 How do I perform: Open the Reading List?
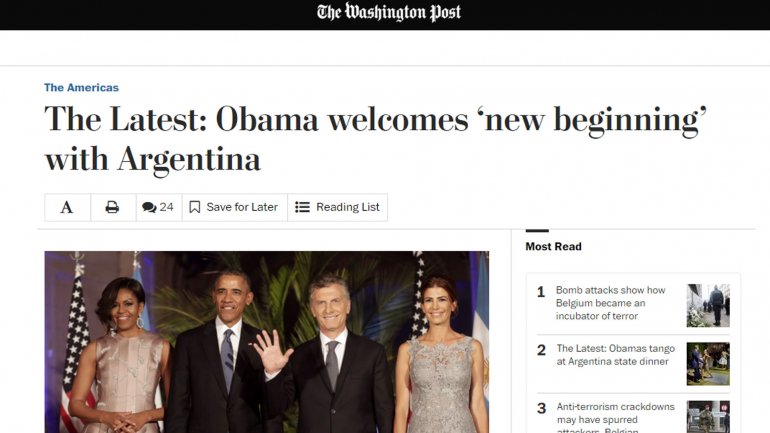(337, 207)
